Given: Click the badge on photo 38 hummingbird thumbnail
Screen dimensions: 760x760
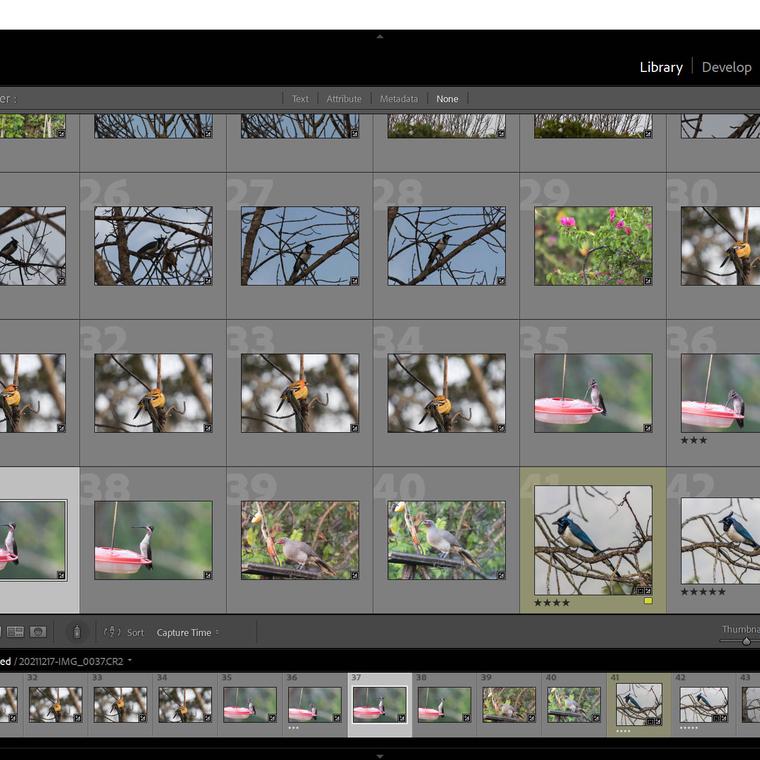Looking at the screenshot, I should click(207, 575).
